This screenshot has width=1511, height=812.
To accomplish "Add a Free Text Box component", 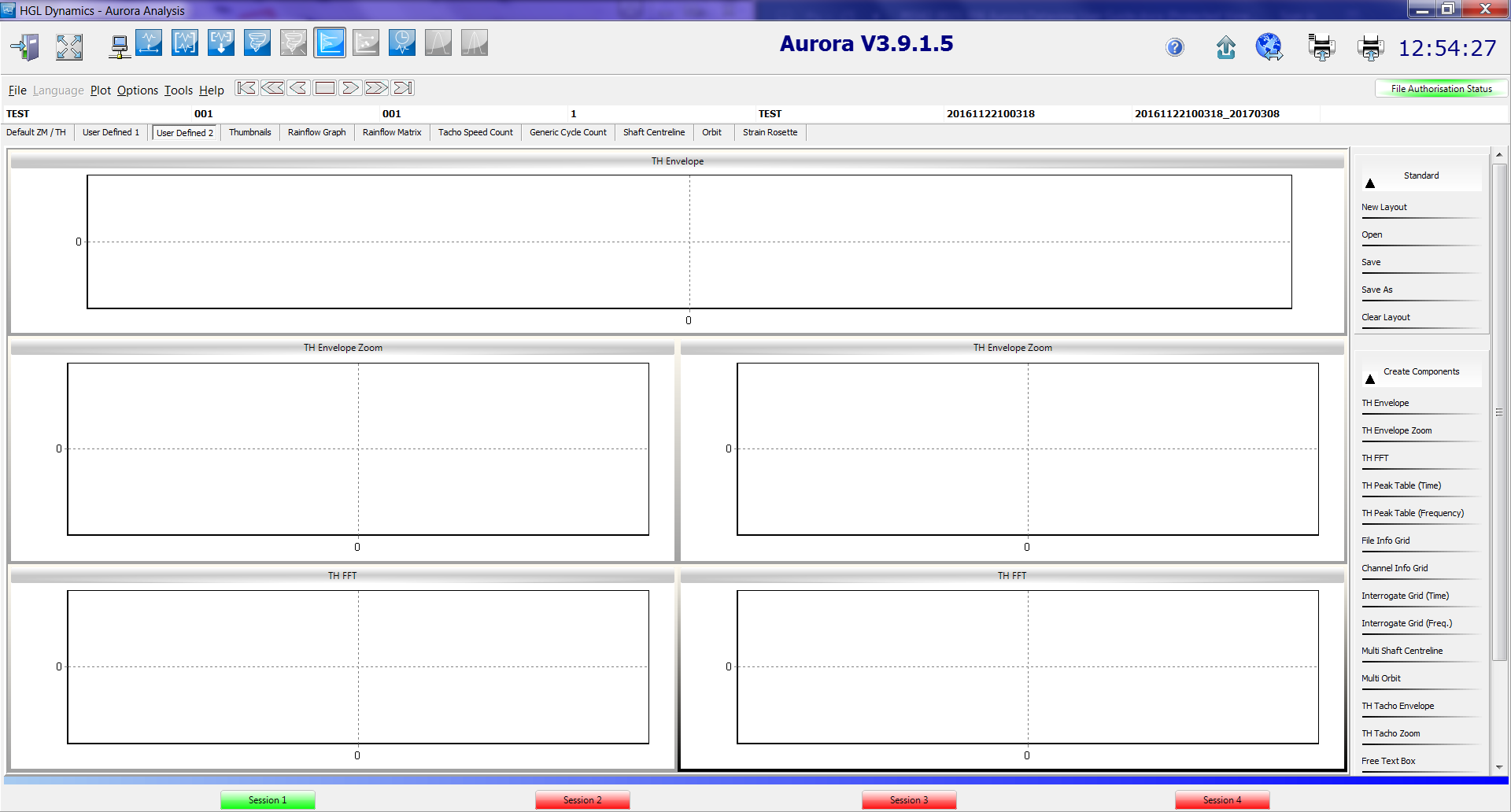I will click(1388, 761).
